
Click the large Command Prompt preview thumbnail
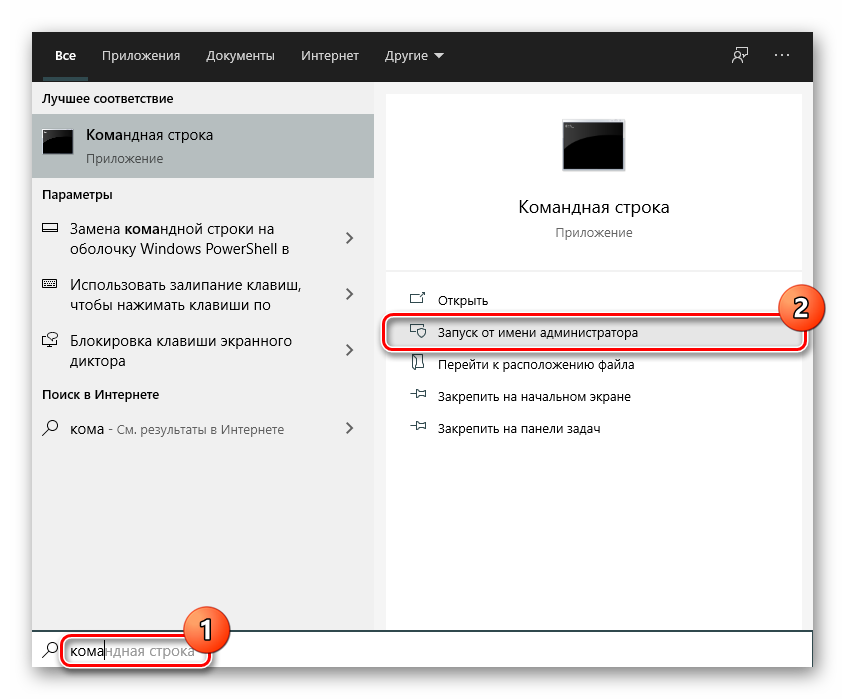(593, 145)
